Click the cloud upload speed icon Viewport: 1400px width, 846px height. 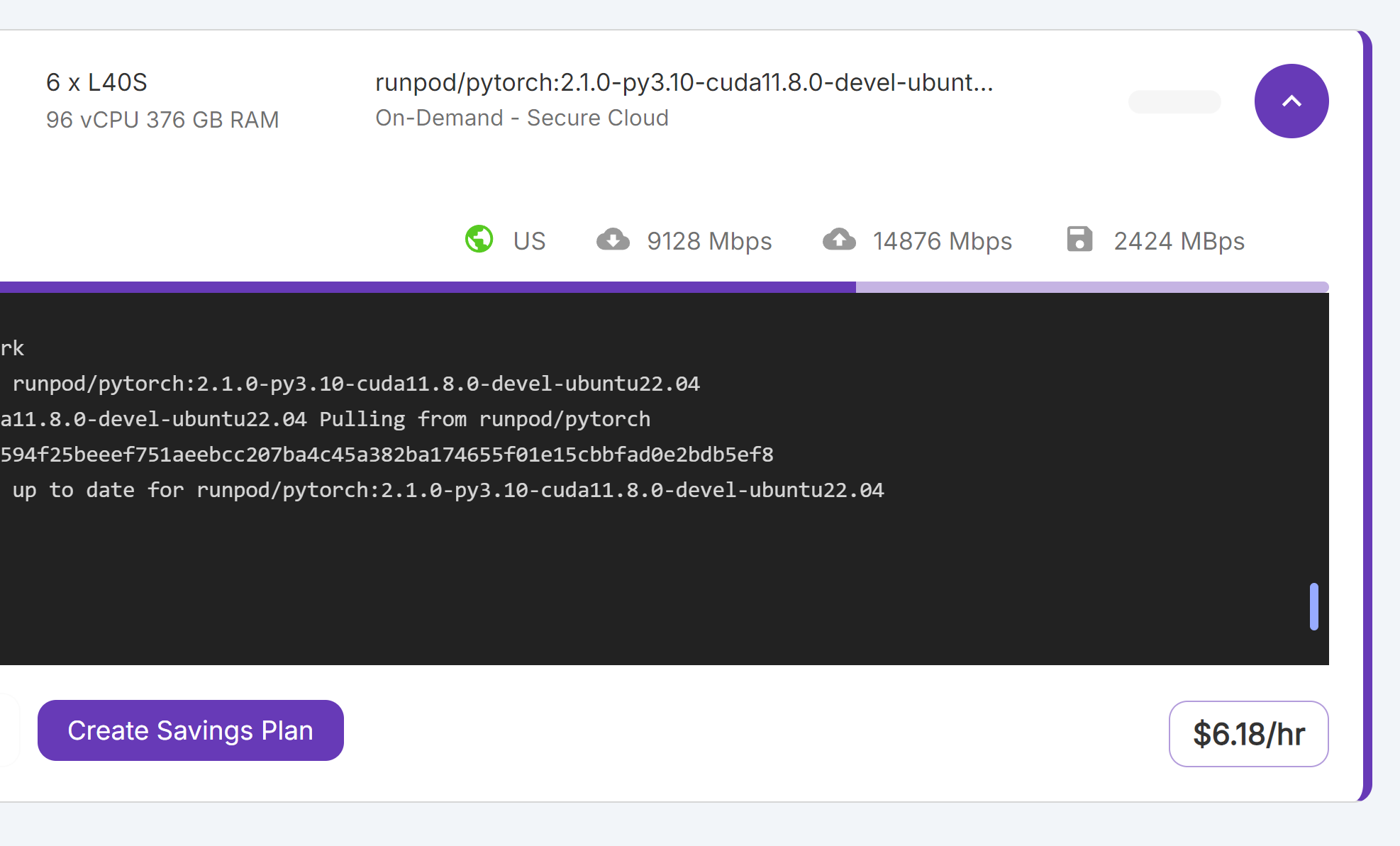click(x=839, y=240)
